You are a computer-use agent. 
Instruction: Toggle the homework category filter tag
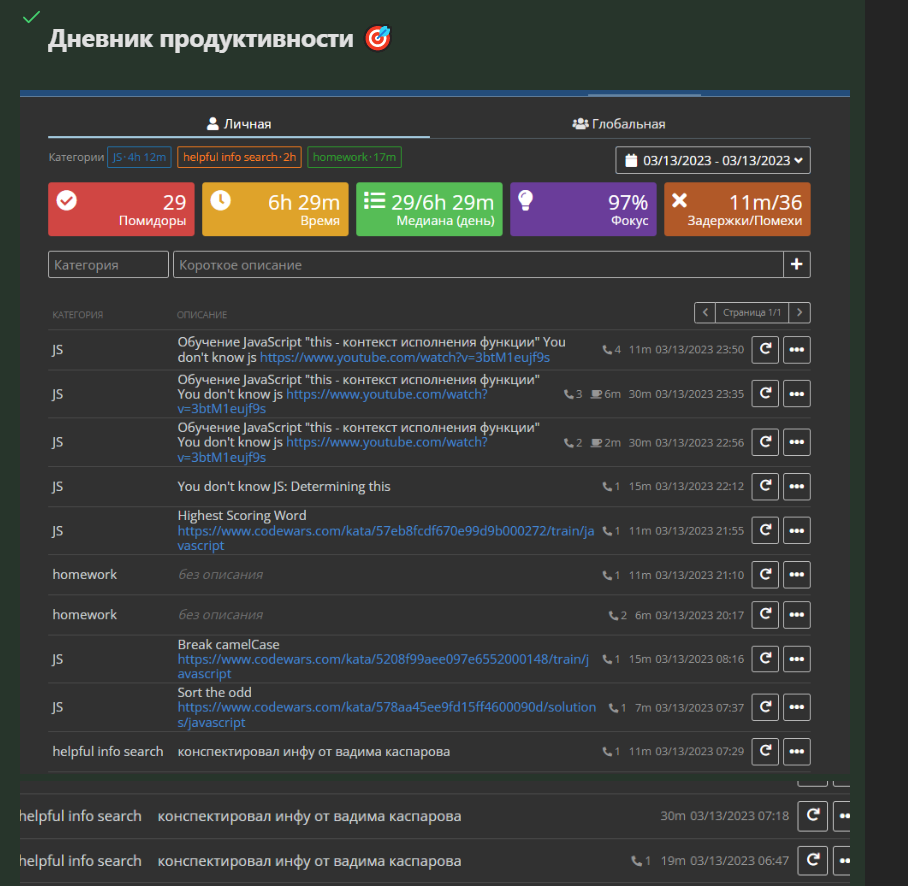coord(354,157)
